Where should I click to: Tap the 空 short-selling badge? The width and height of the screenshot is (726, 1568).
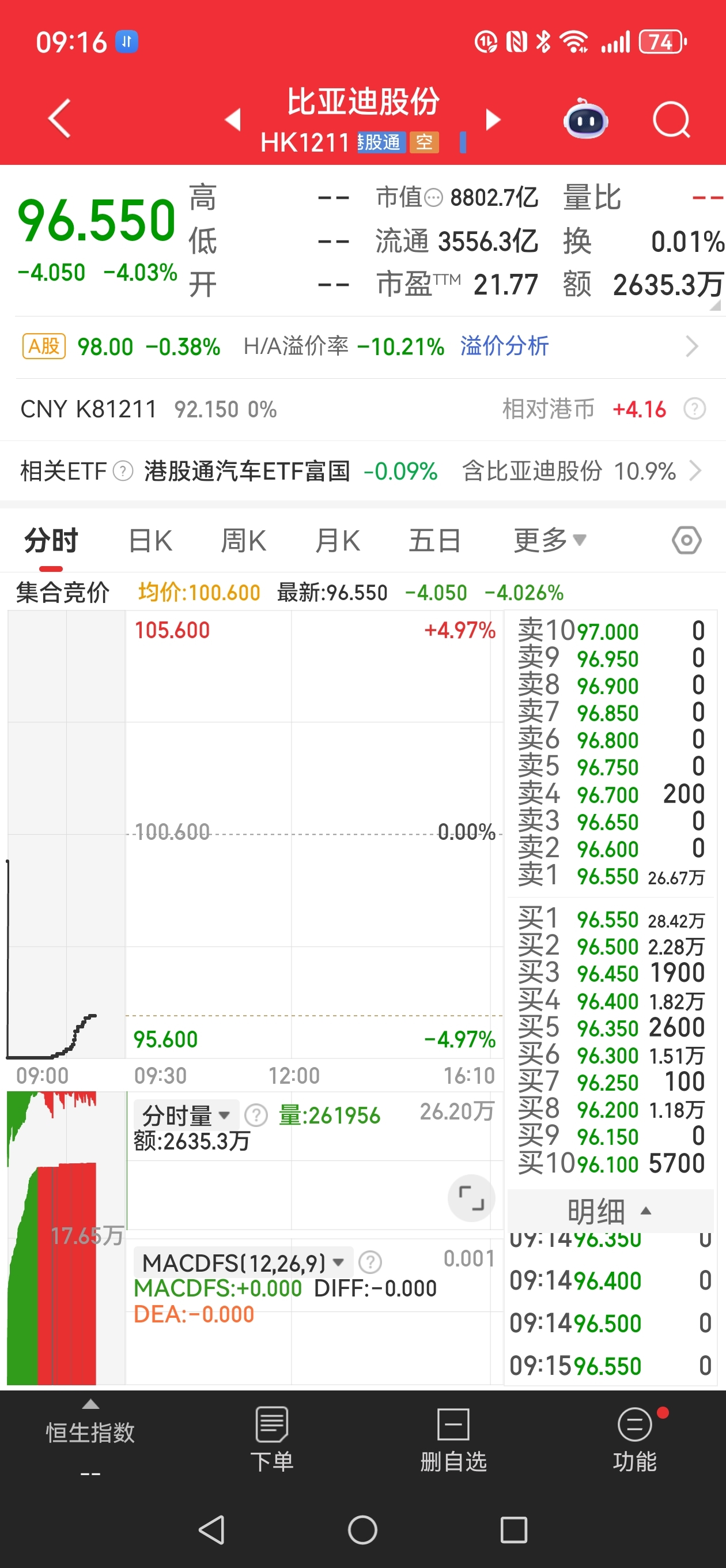point(424,142)
